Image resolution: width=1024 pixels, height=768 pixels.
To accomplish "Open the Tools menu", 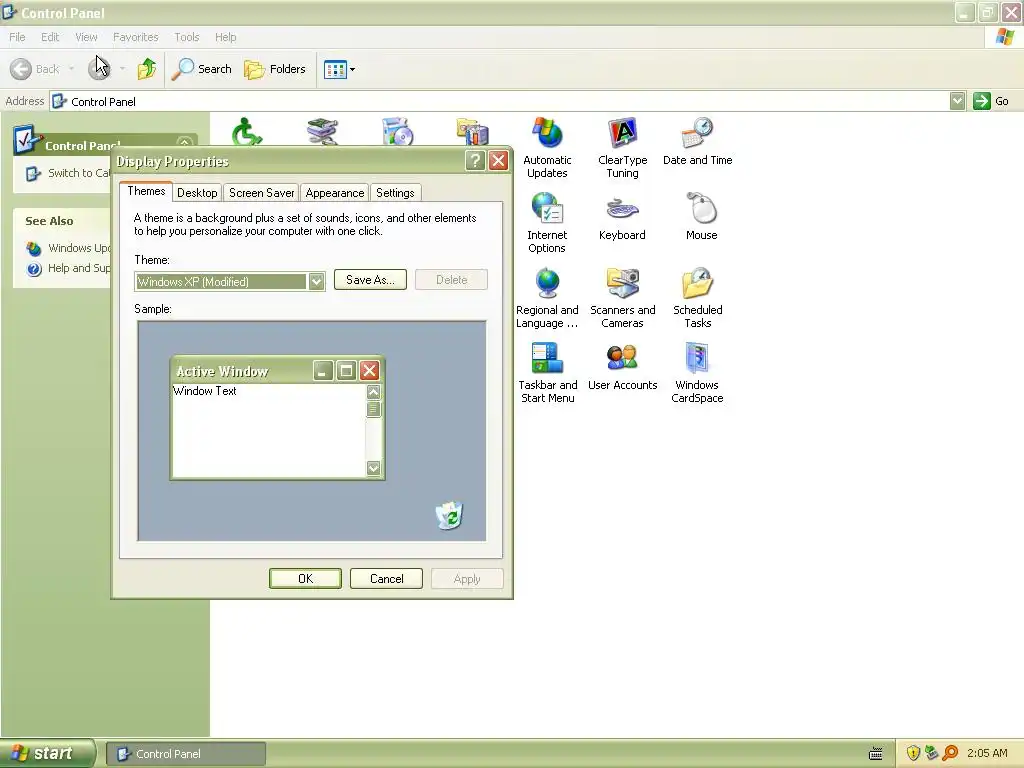I will click(186, 37).
